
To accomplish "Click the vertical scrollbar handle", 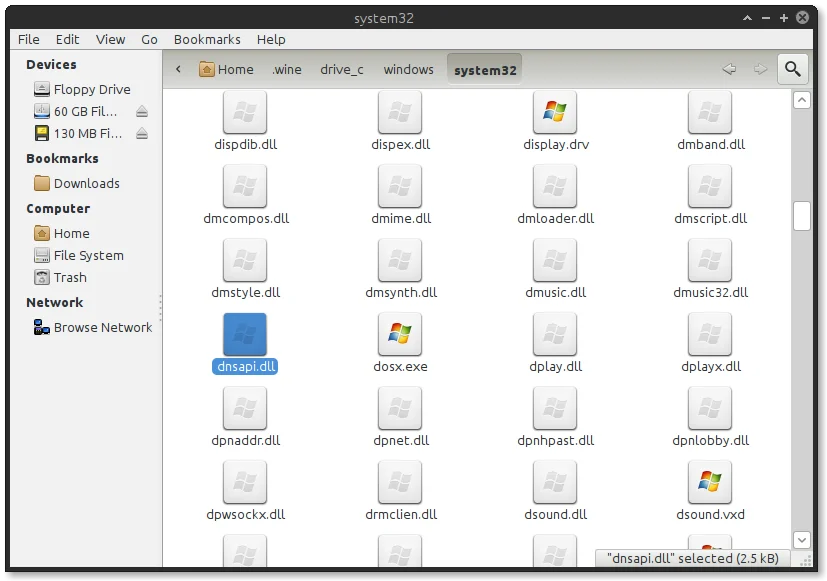I will point(802,216).
